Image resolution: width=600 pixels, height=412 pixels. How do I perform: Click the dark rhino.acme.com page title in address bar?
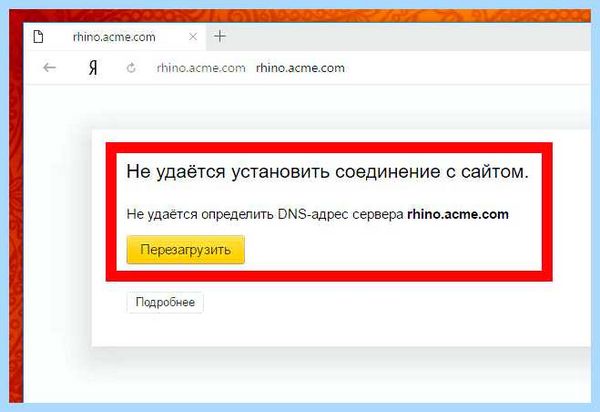[300, 68]
